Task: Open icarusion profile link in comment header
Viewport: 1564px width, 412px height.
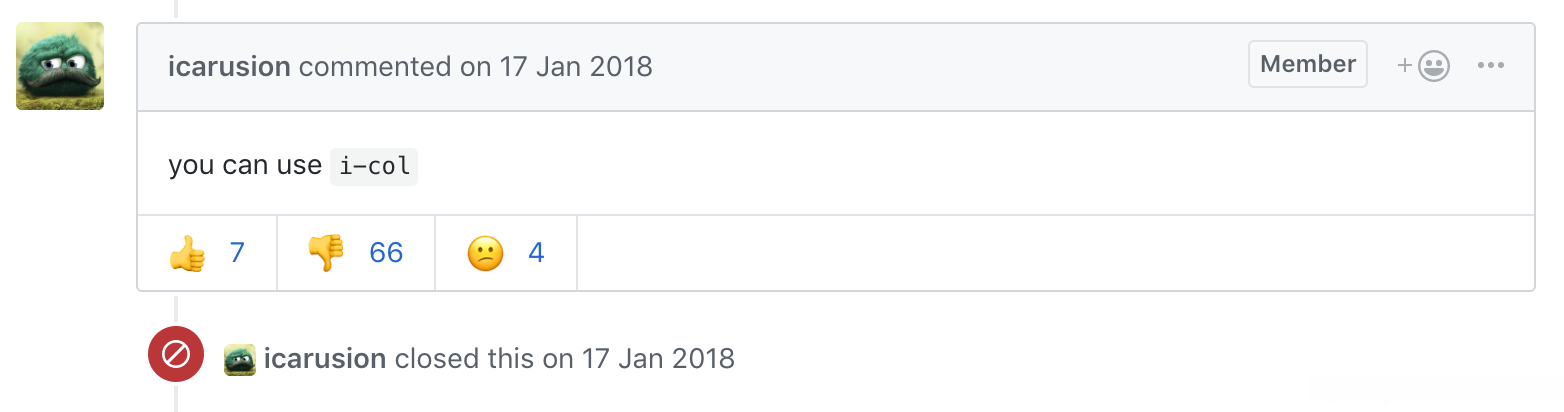Action: [229, 67]
